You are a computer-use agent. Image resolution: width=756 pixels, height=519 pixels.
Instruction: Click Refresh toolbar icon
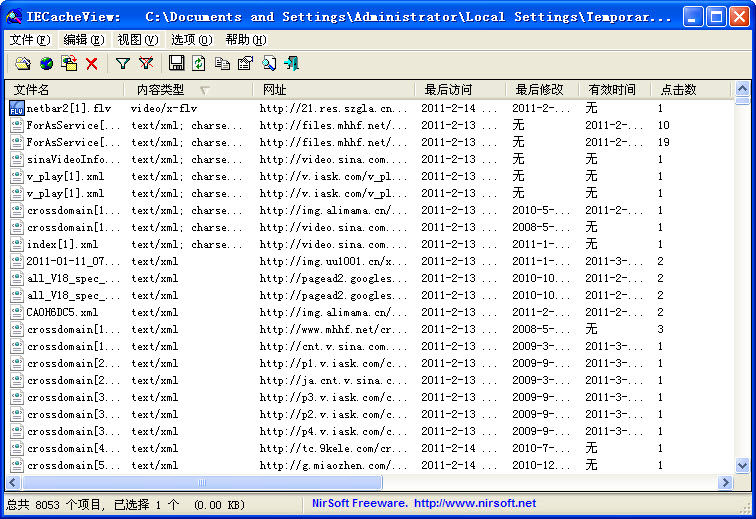pyautogui.click(x=199, y=64)
